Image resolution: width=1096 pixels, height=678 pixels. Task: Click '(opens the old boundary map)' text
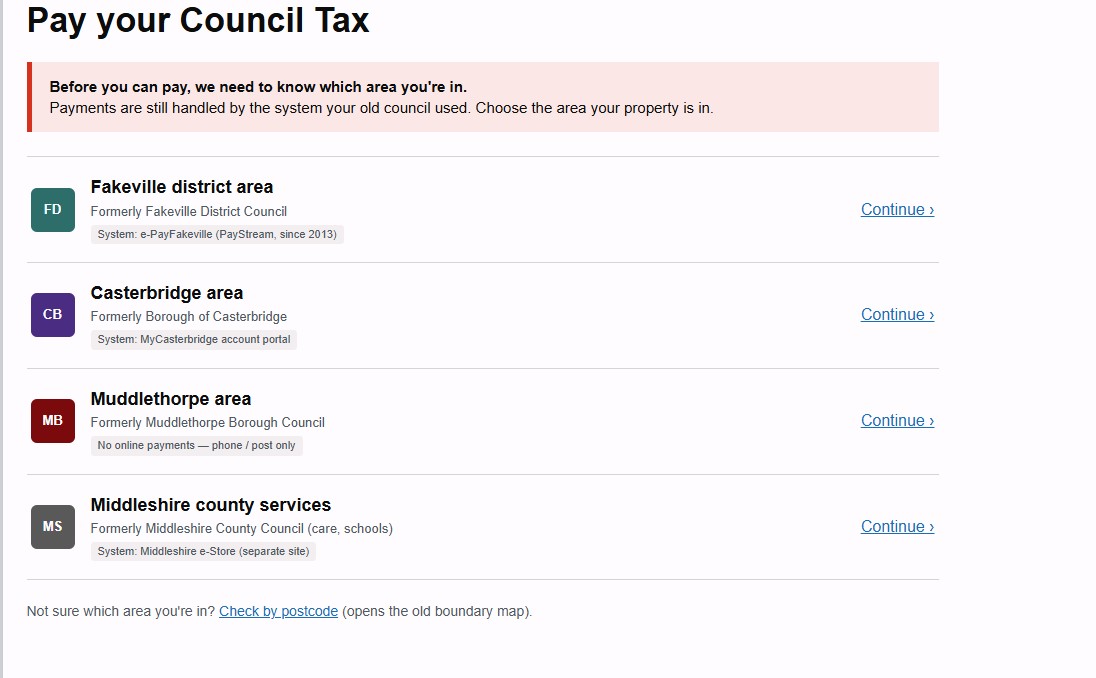pos(437,611)
